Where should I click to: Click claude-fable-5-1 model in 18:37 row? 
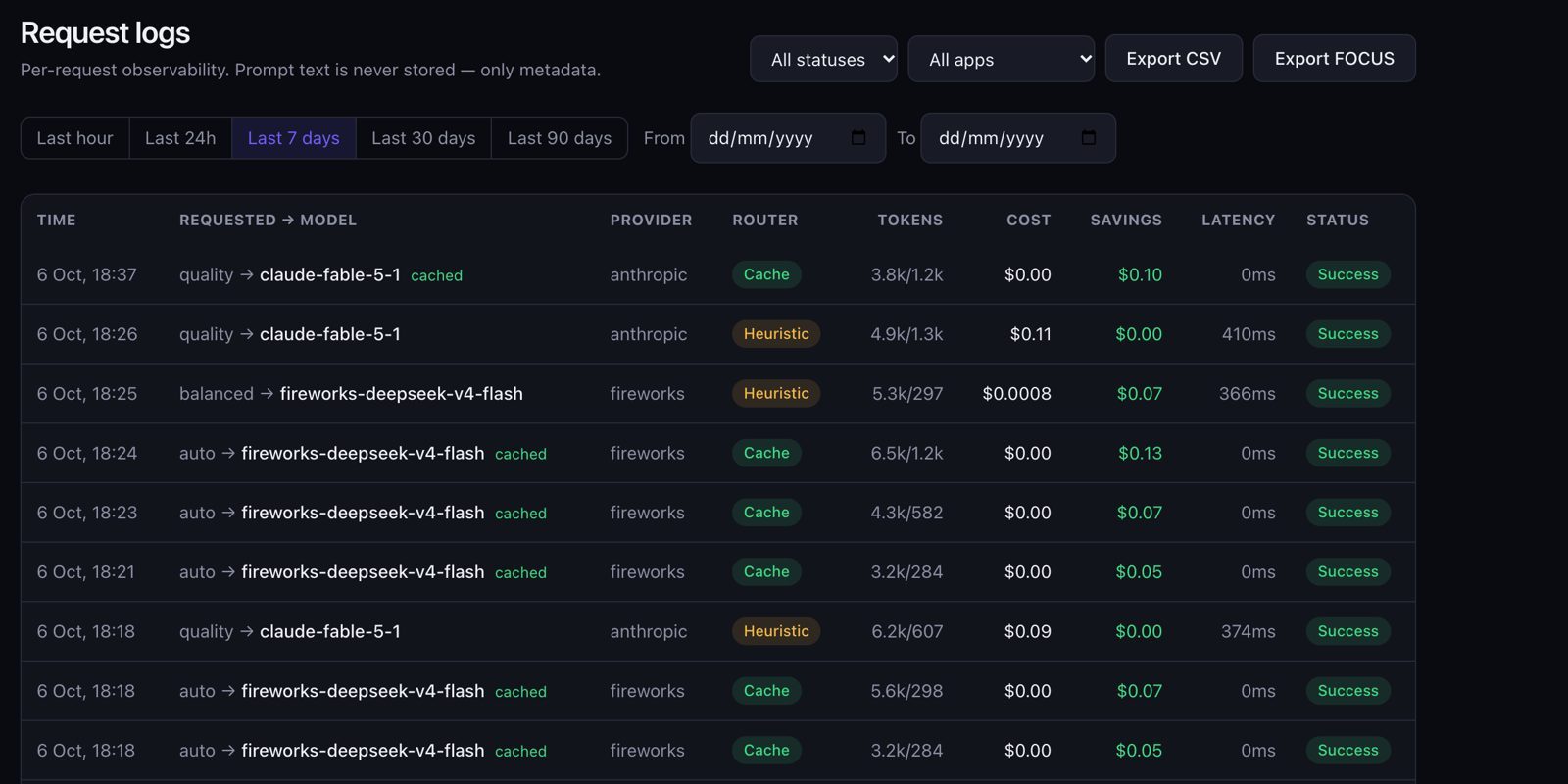(330, 275)
